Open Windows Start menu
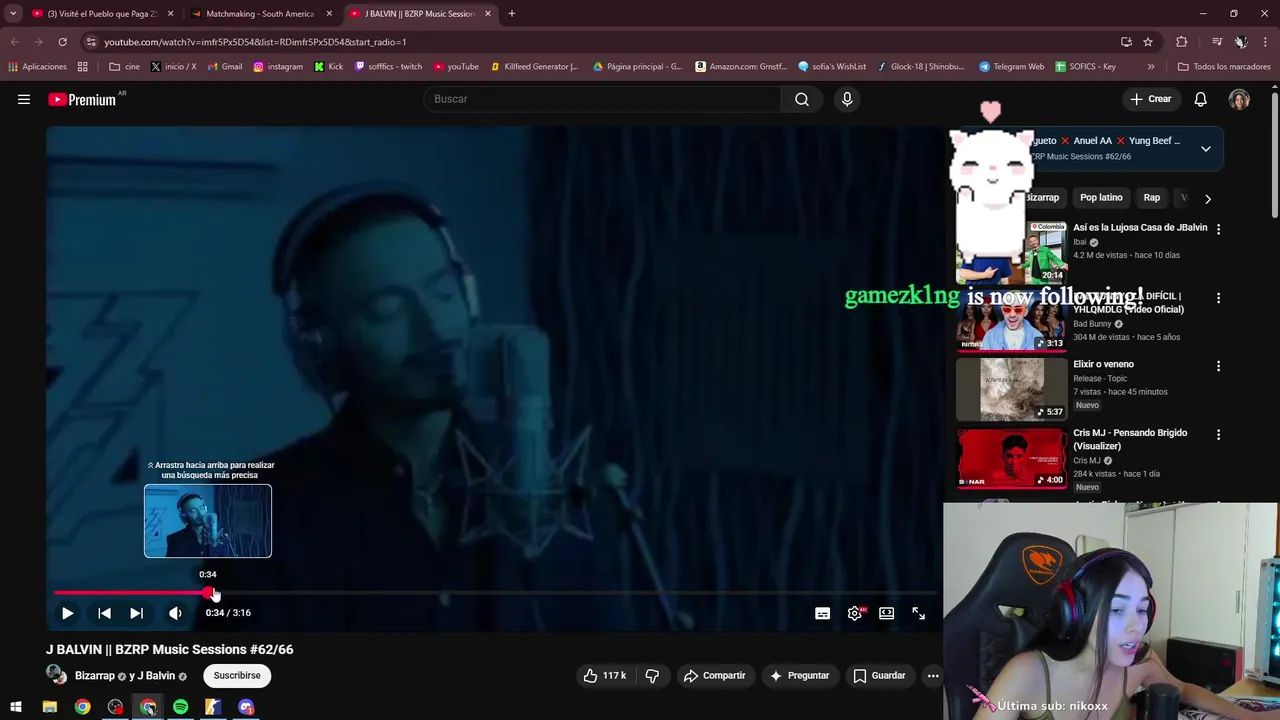The width and height of the screenshot is (1280, 720). click(x=16, y=707)
